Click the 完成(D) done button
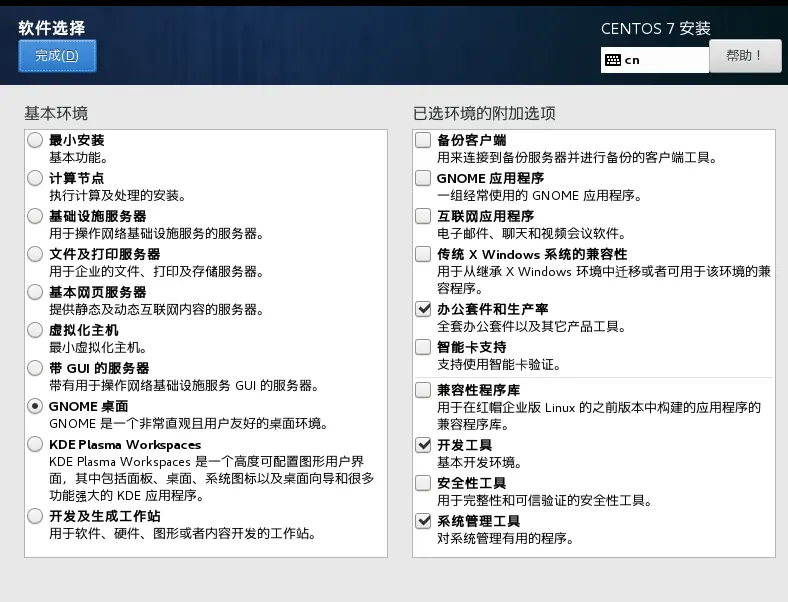788x602 pixels. pyautogui.click(x=57, y=56)
